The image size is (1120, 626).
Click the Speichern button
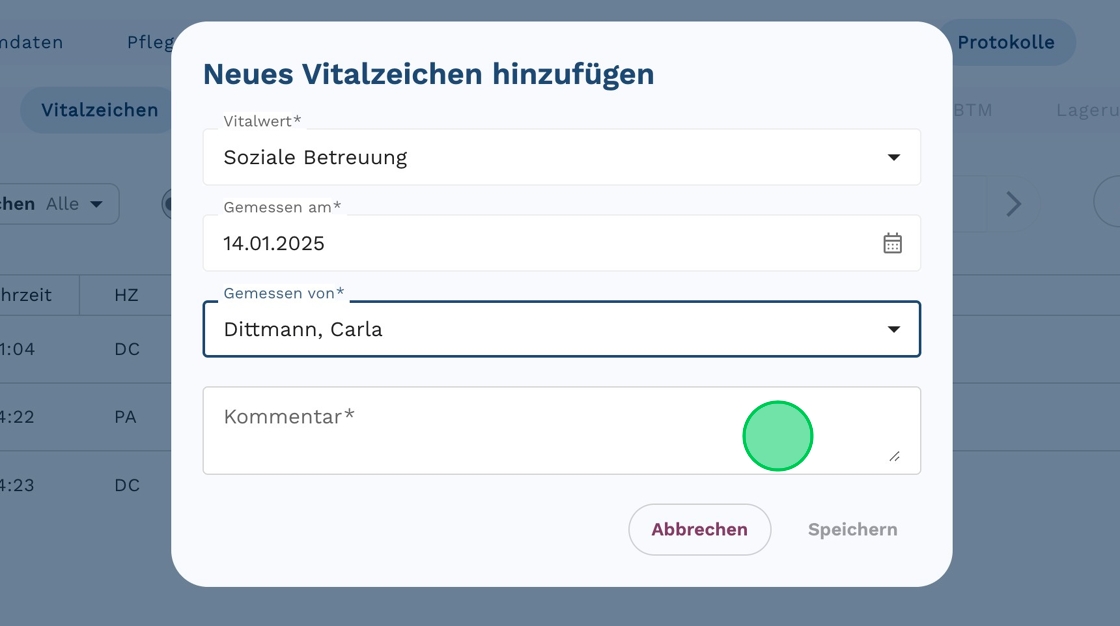852,530
